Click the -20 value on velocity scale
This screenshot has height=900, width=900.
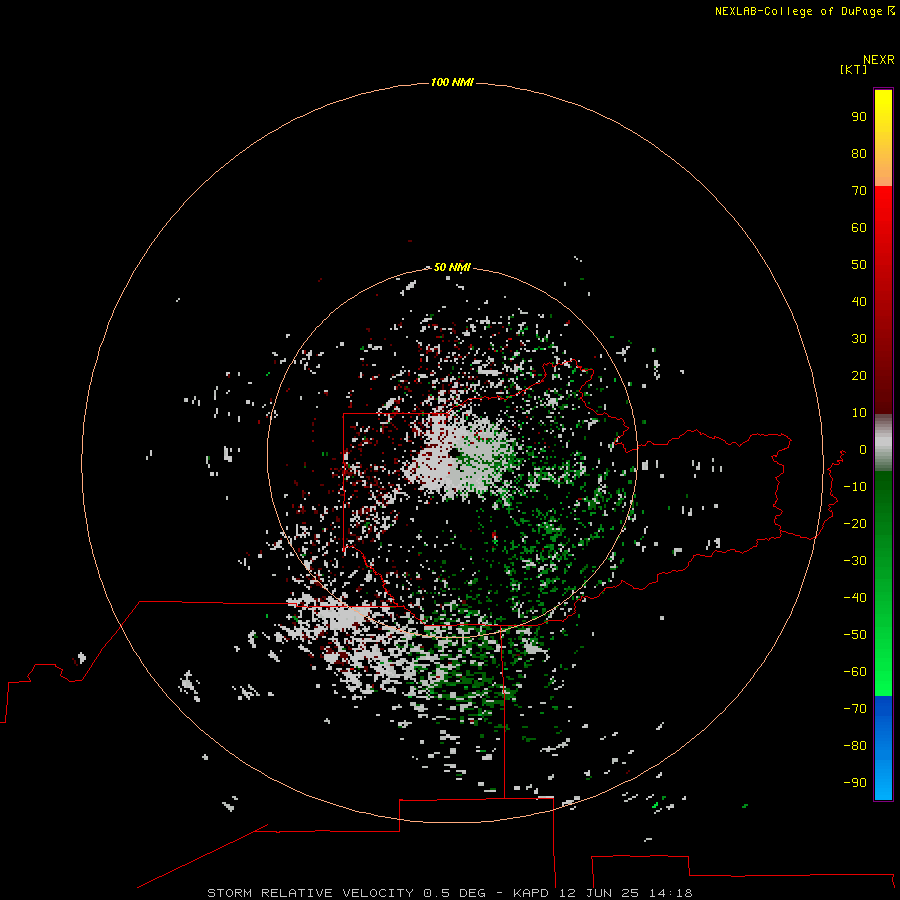[x=855, y=523]
